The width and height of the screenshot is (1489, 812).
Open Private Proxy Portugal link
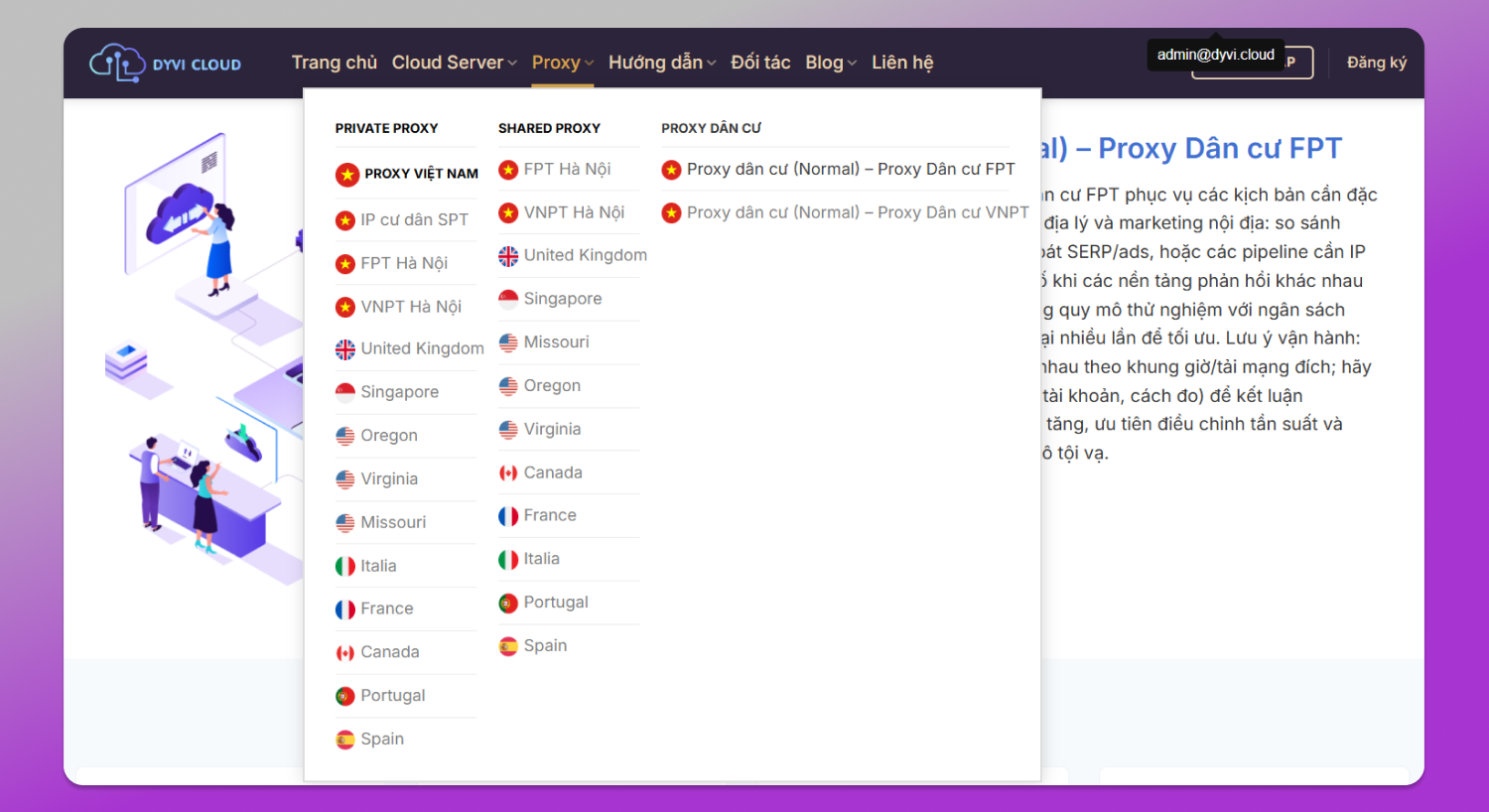393,696
